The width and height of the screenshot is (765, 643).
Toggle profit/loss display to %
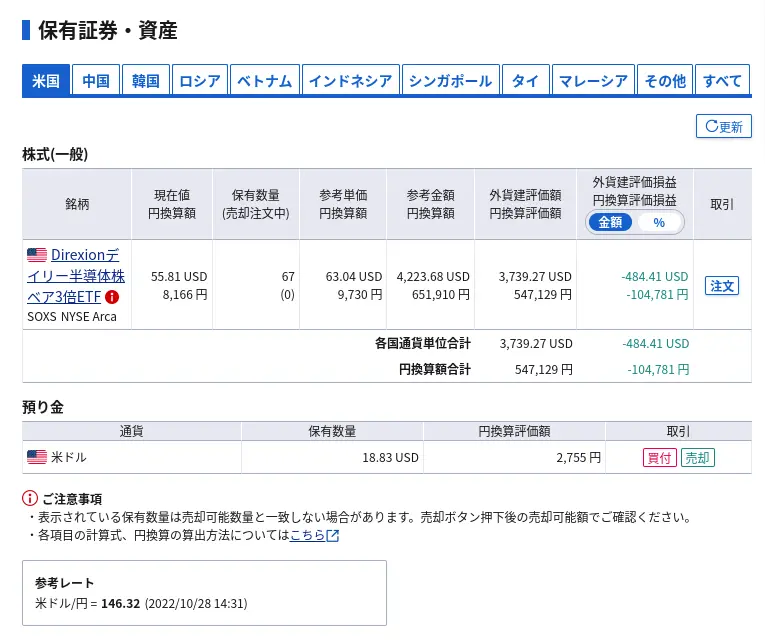pos(659,222)
